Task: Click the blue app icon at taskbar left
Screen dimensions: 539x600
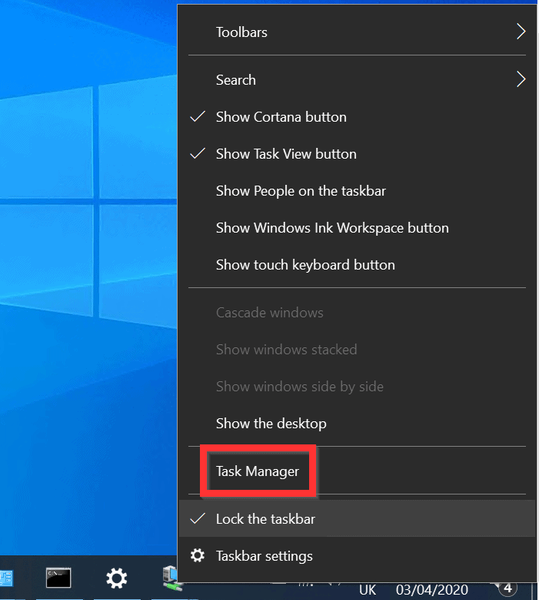Action: (x=7, y=579)
